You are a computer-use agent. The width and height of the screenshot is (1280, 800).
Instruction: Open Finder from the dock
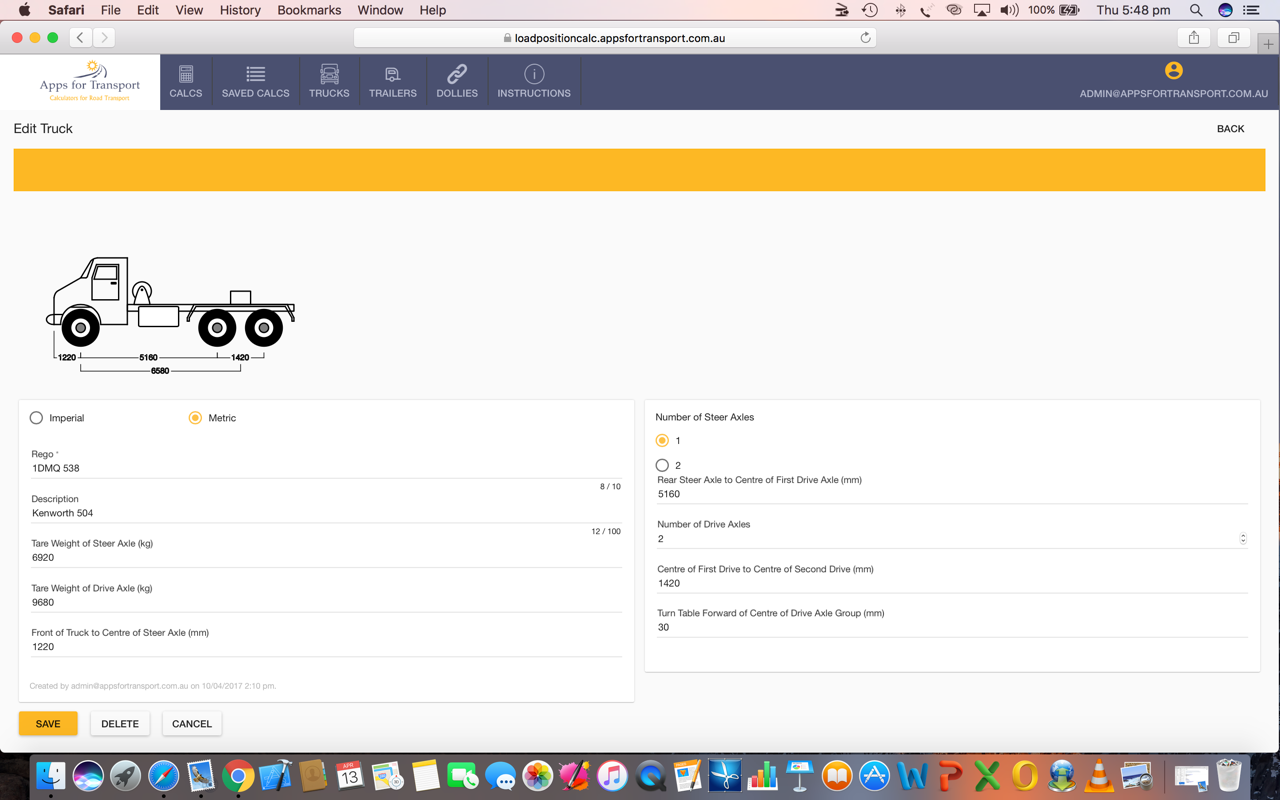point(51,776)
